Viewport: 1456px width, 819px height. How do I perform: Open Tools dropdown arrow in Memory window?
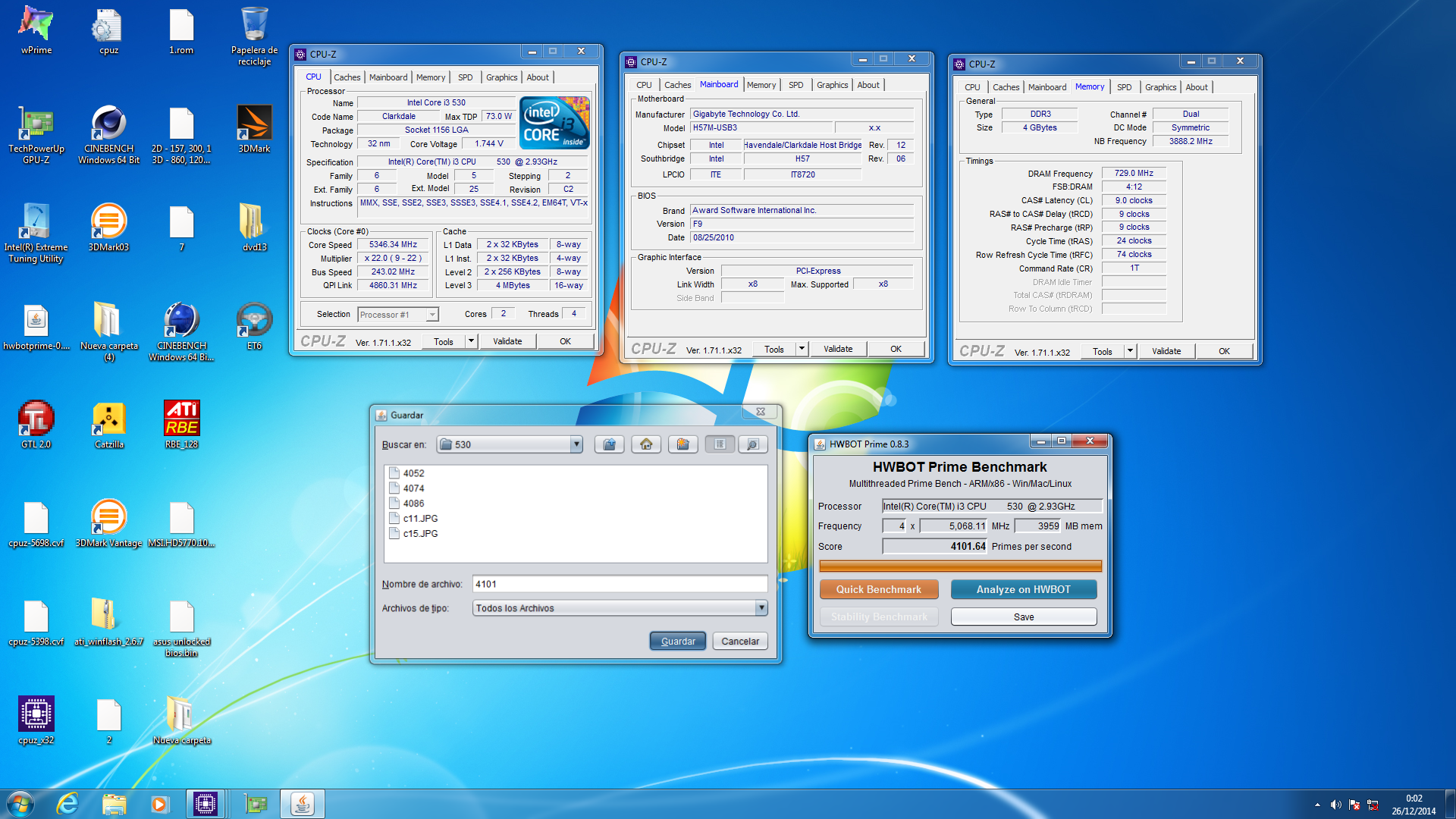[1130, 351]
